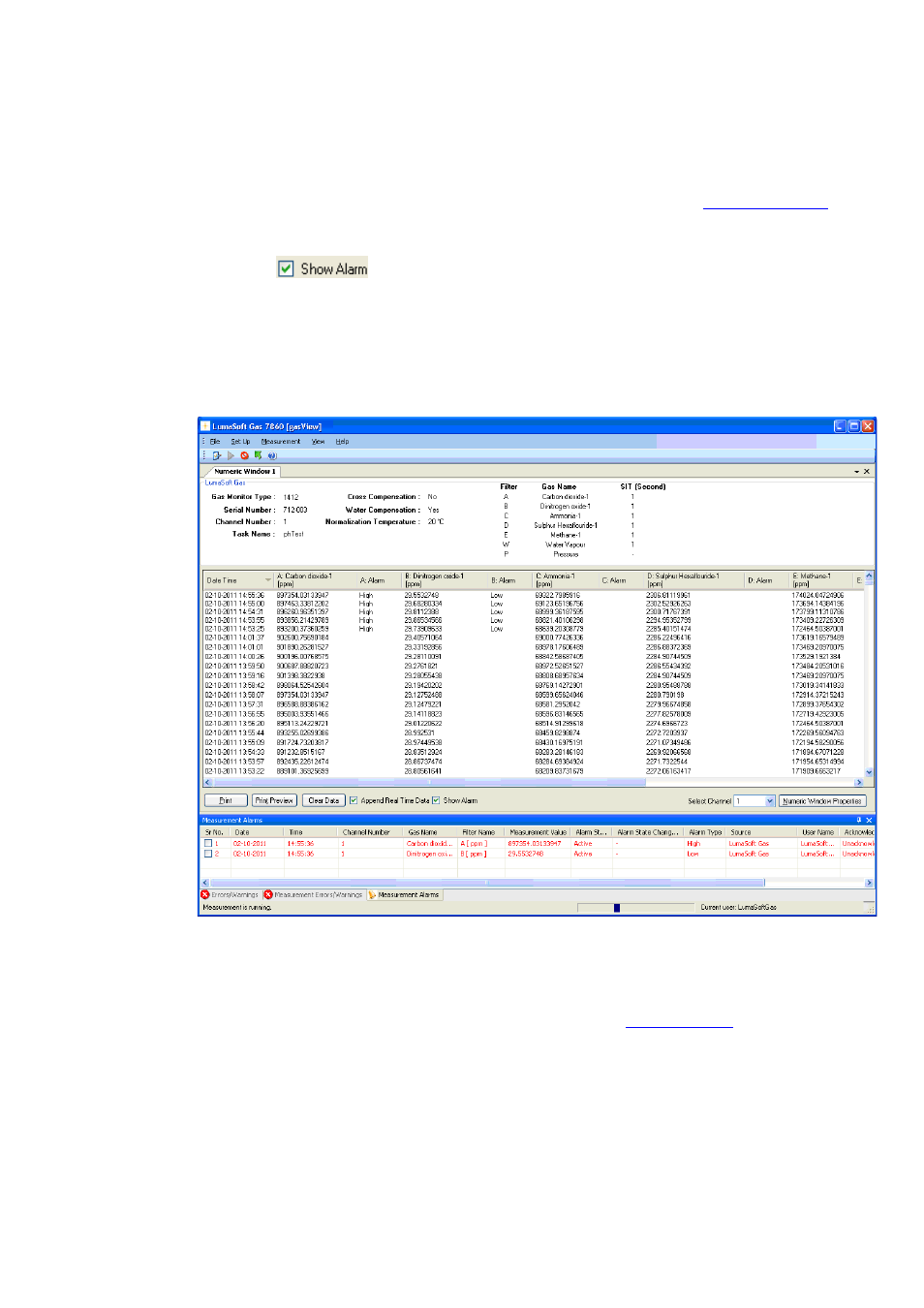Open the Measurement menu
924x1308 pixels.
[281, 442]
